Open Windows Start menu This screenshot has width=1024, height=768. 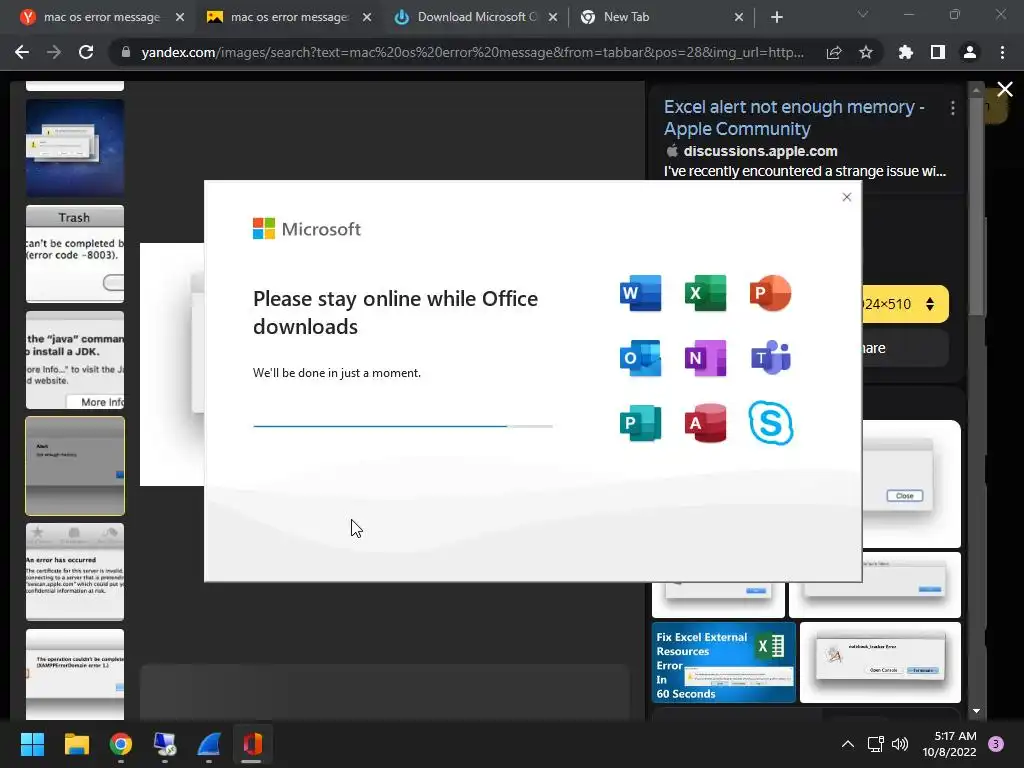click(32, 744)
